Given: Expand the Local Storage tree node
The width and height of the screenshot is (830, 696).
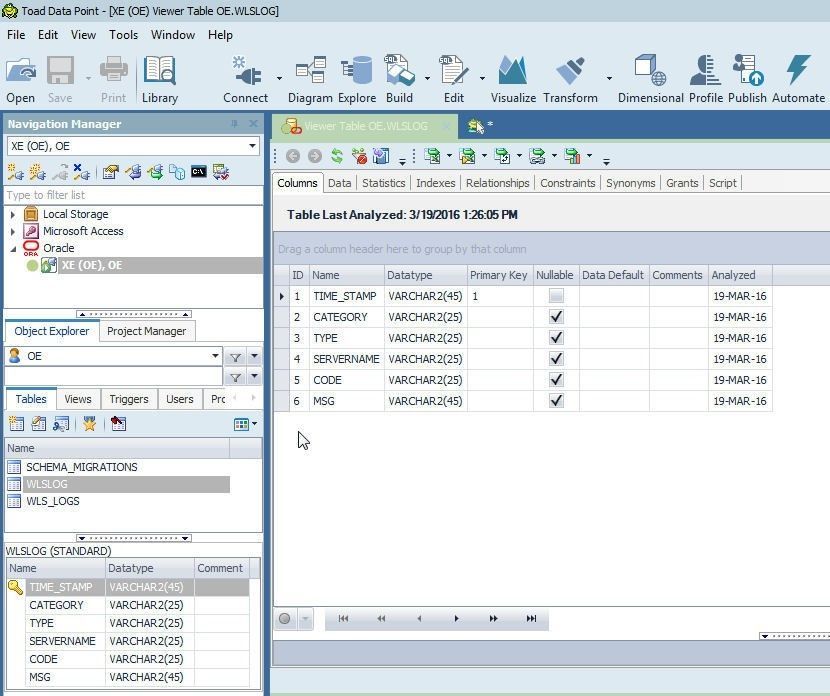Looking at the screenshot, I should (13, 214).
